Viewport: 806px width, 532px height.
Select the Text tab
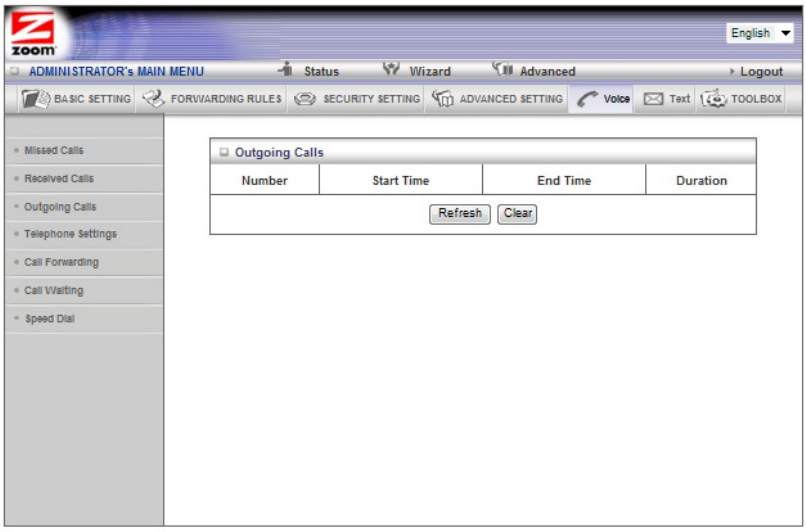(666, 99)
